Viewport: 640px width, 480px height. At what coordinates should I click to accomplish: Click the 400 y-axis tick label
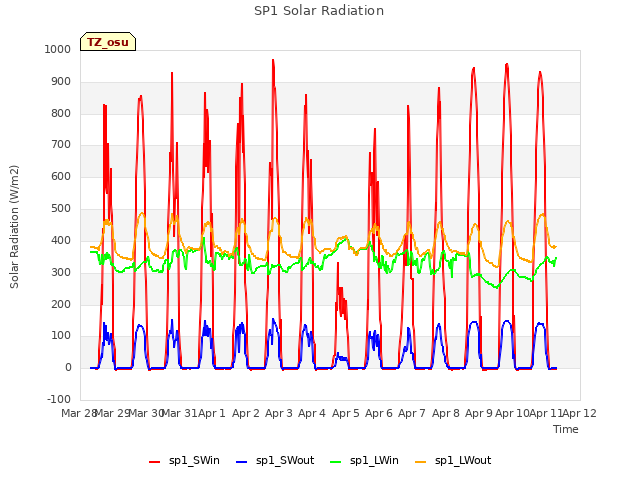click(61, 240)
